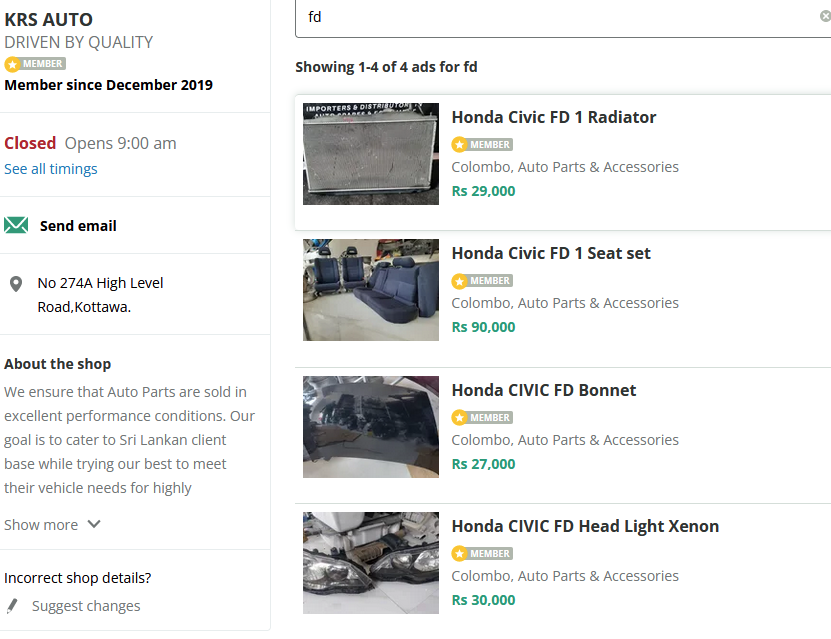Click 'Member since December 2019' text
This screenshot has height=639, width=831.
pyautogui.click(x=109, y=85)
